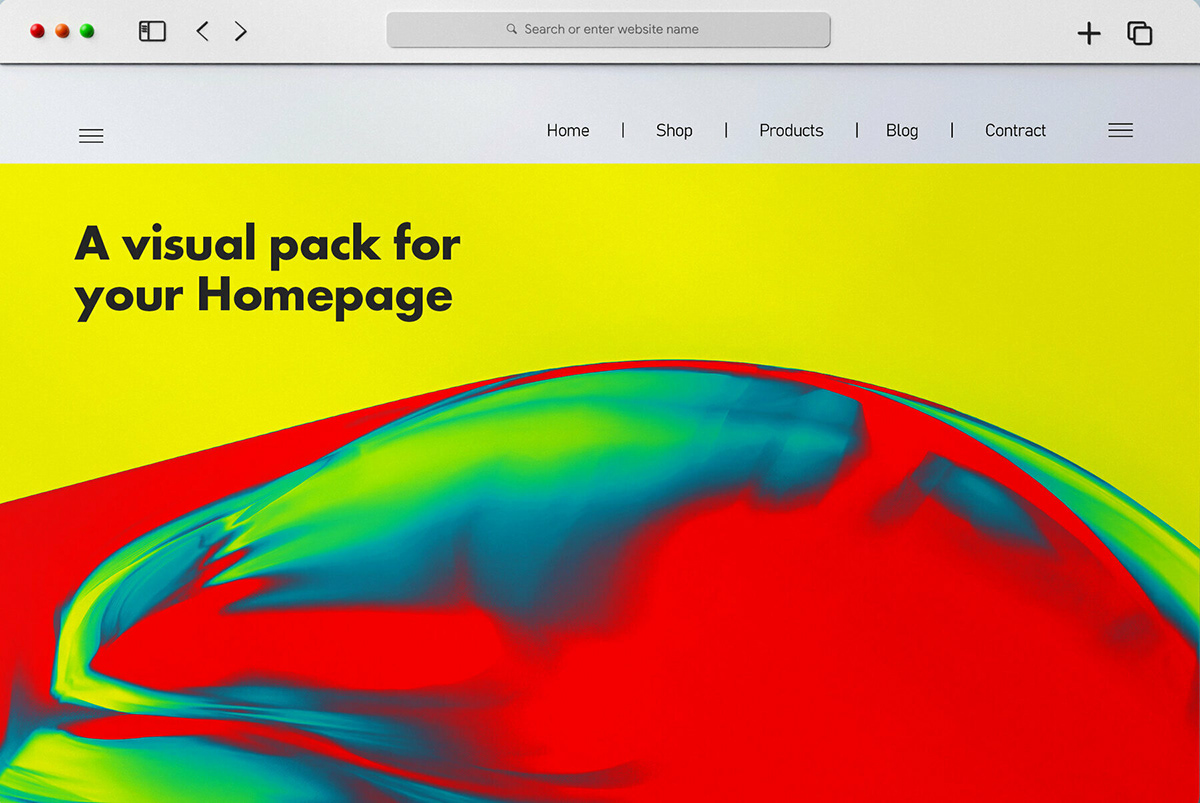Click the headline A visual pack for your Homepage
This screenshot has height=803, width=1200.
pyautogui.click(x=267, y=270)
